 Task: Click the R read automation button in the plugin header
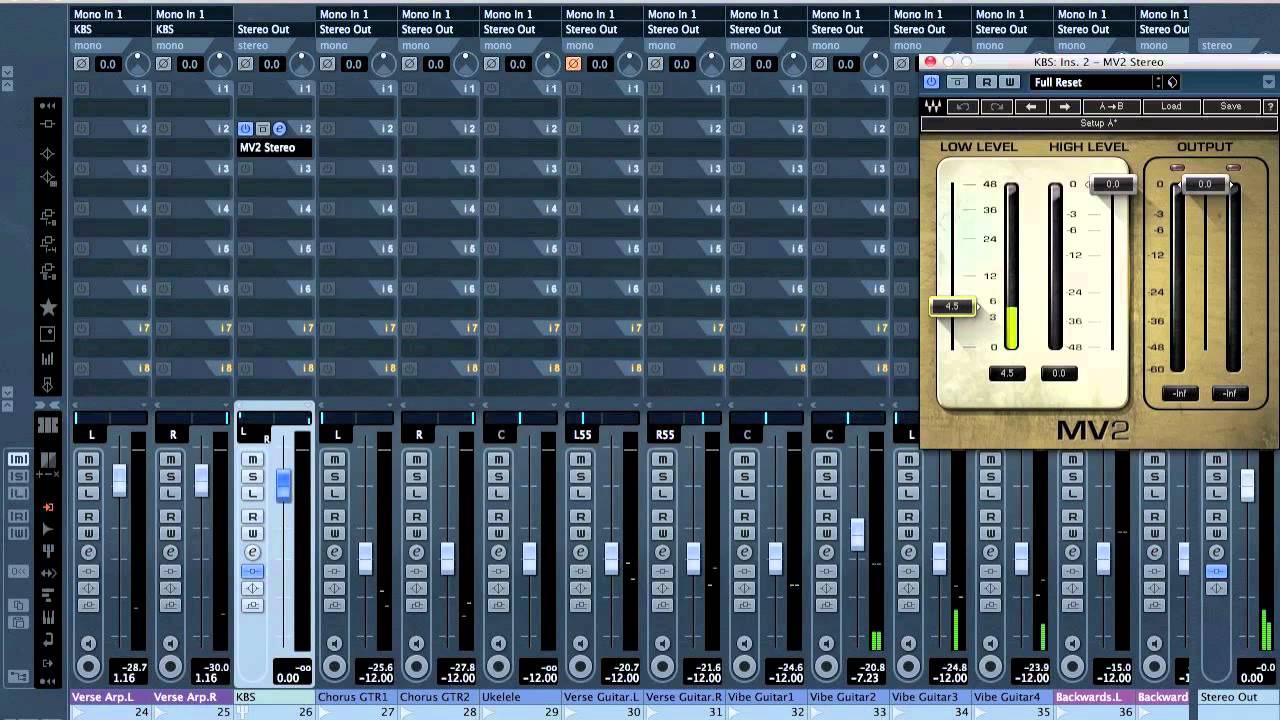tap(987, 82)
